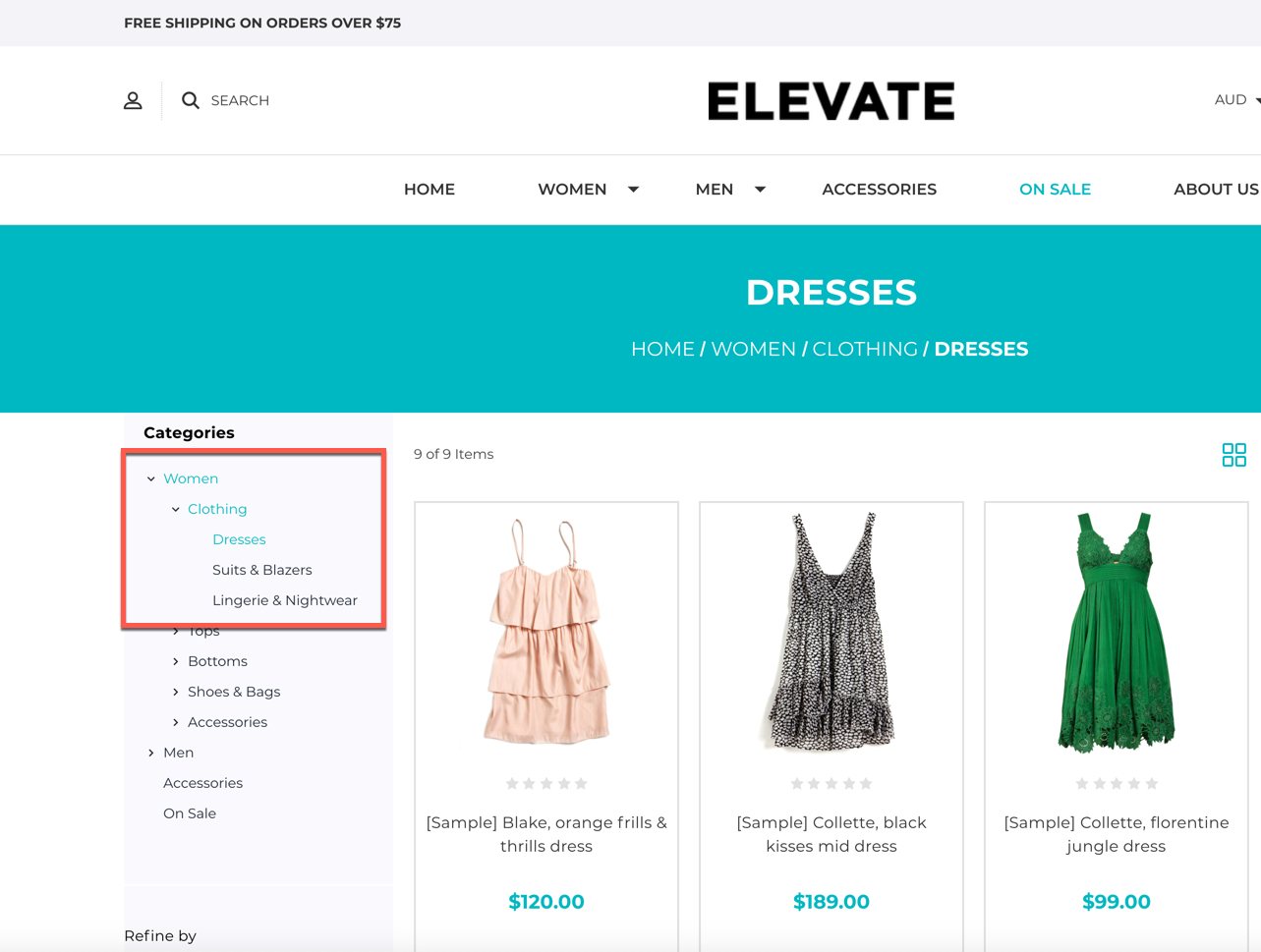Expand the Shoes & Bags chevron
The image size is (1261, 952).
click(176, 693)
